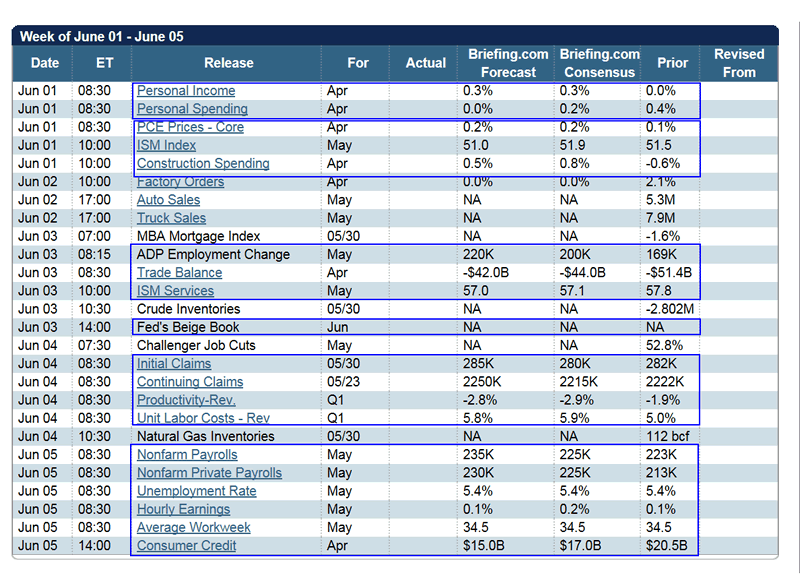Open the Auto Sales link

[x=168, y=200]
